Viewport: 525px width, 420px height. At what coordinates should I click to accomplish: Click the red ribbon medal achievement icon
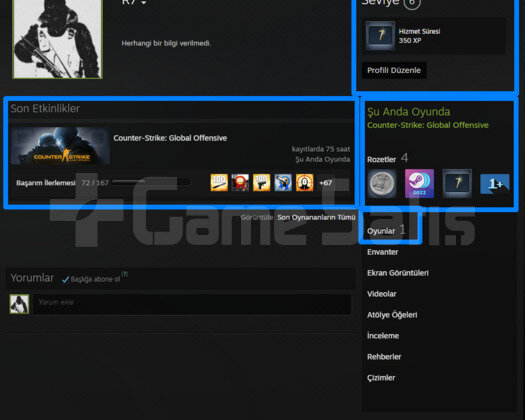click(240, 183)
